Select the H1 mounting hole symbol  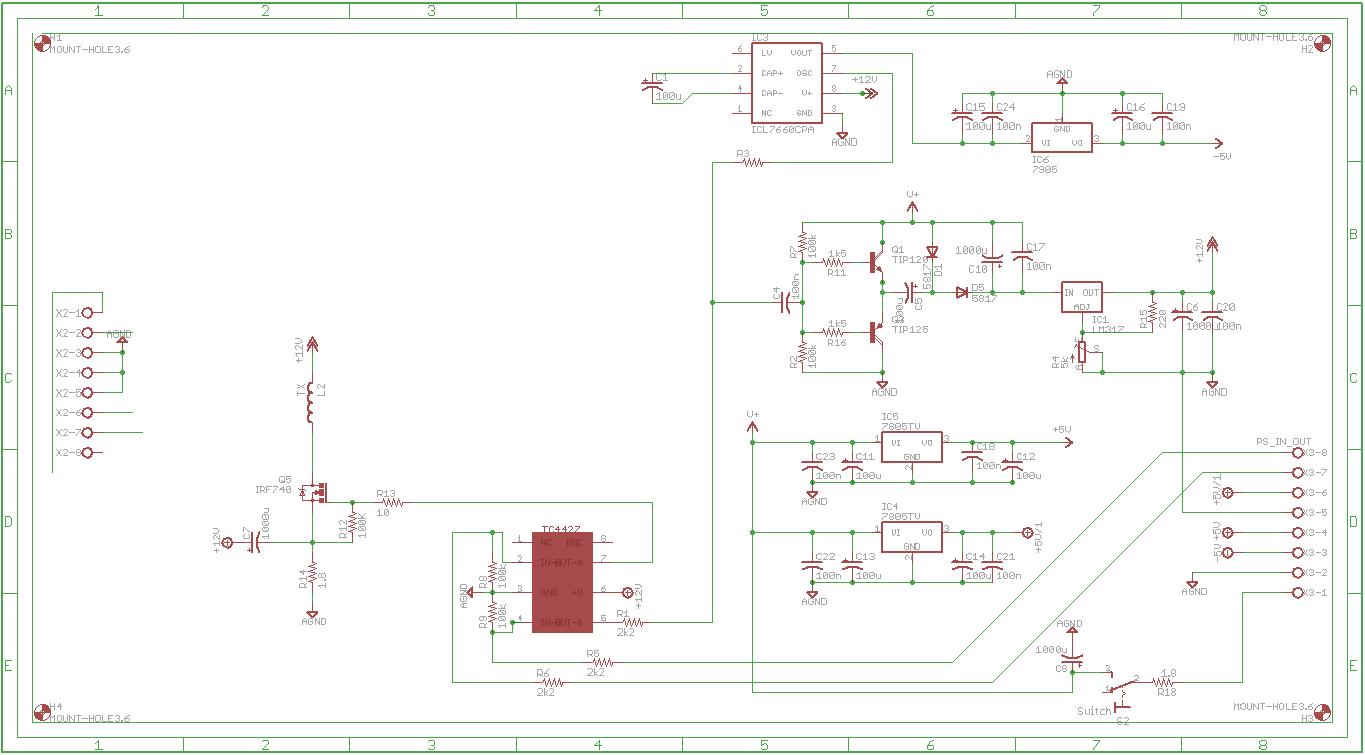[42, 43]
